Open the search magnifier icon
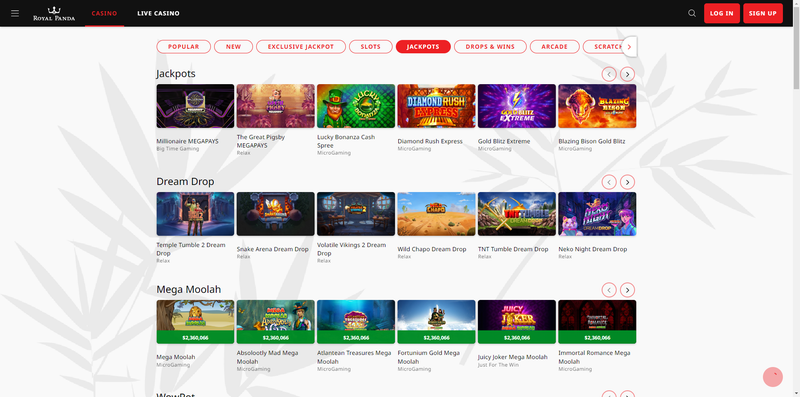 point(692,13)
